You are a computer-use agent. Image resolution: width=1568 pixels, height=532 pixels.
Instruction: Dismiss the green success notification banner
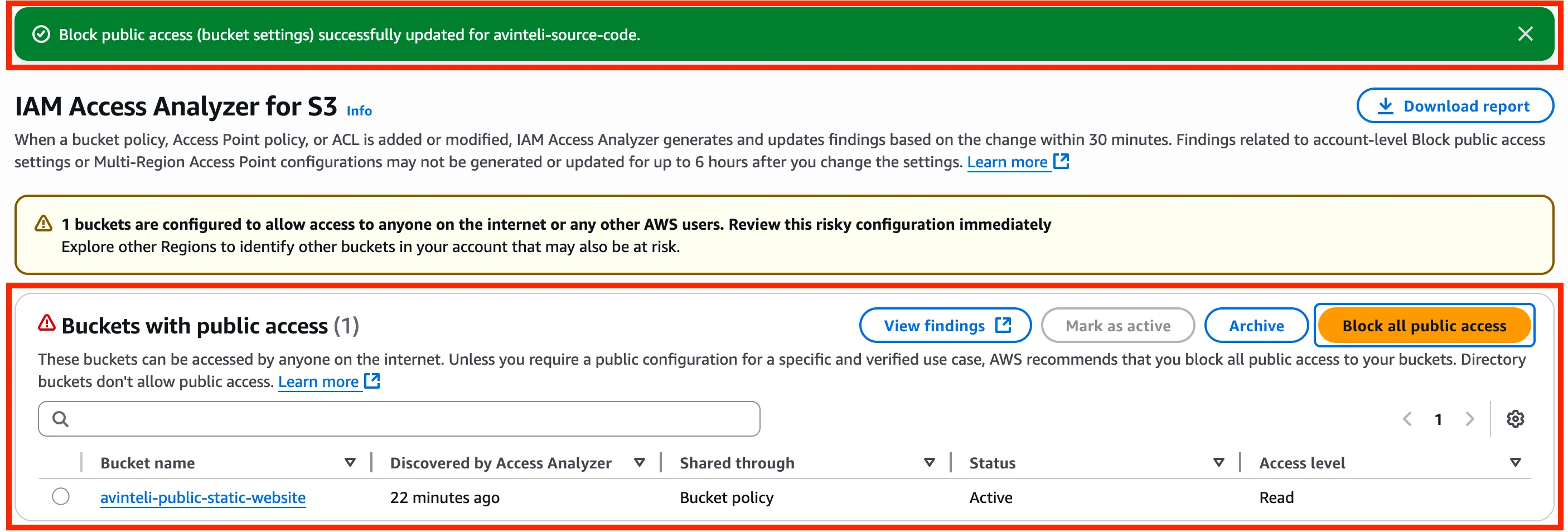1525,34
